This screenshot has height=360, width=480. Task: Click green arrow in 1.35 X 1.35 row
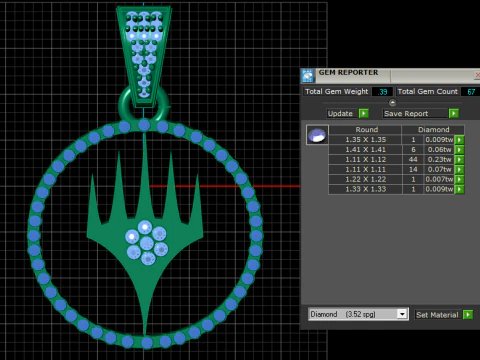[x=459, y=140]
